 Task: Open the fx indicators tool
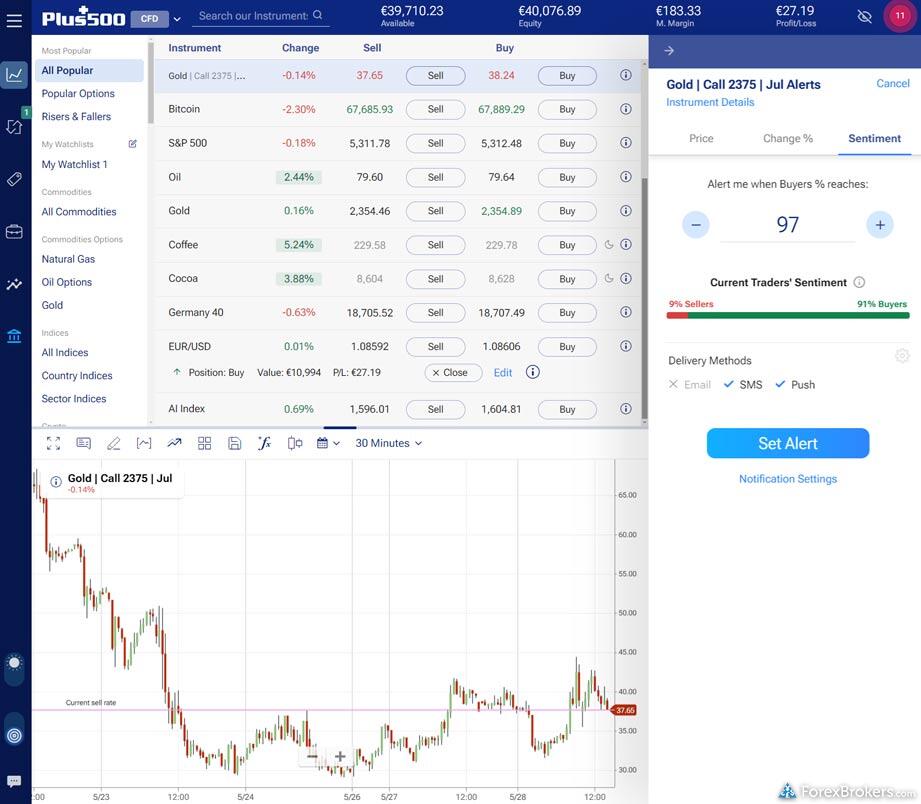point(264,443)
